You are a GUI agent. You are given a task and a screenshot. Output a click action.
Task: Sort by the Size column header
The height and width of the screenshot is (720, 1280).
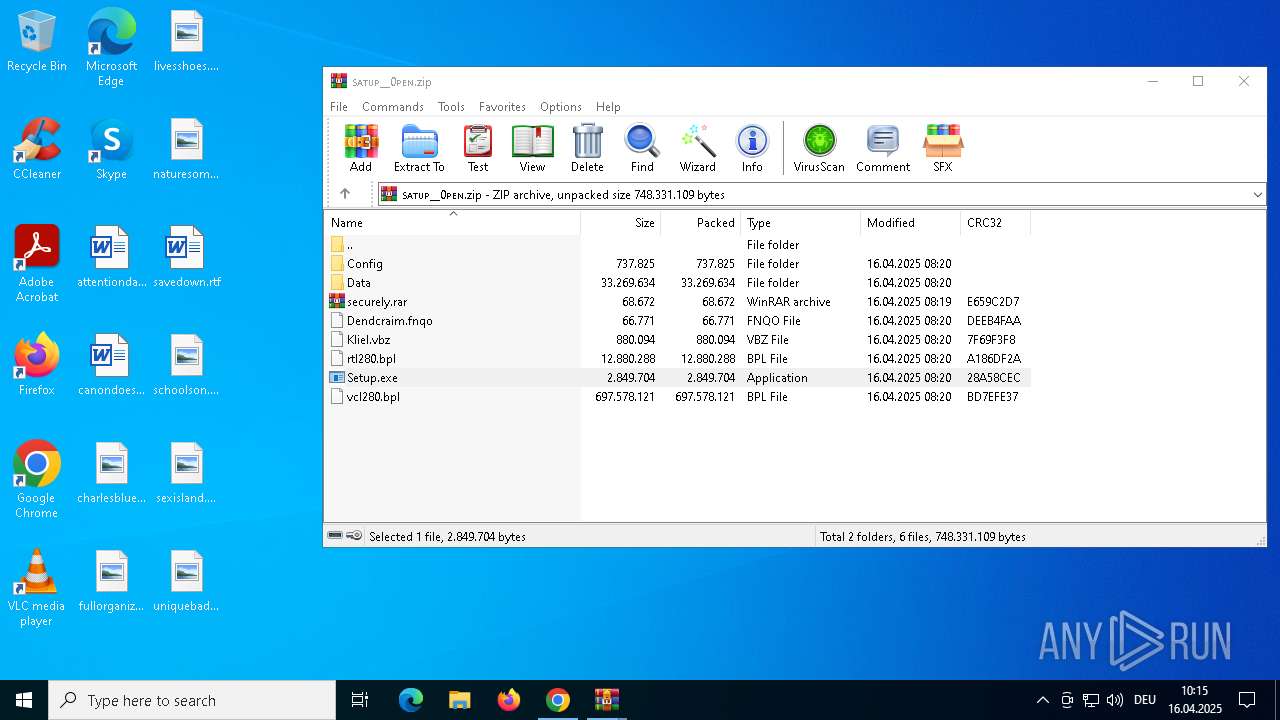click(x=621, y=222)
